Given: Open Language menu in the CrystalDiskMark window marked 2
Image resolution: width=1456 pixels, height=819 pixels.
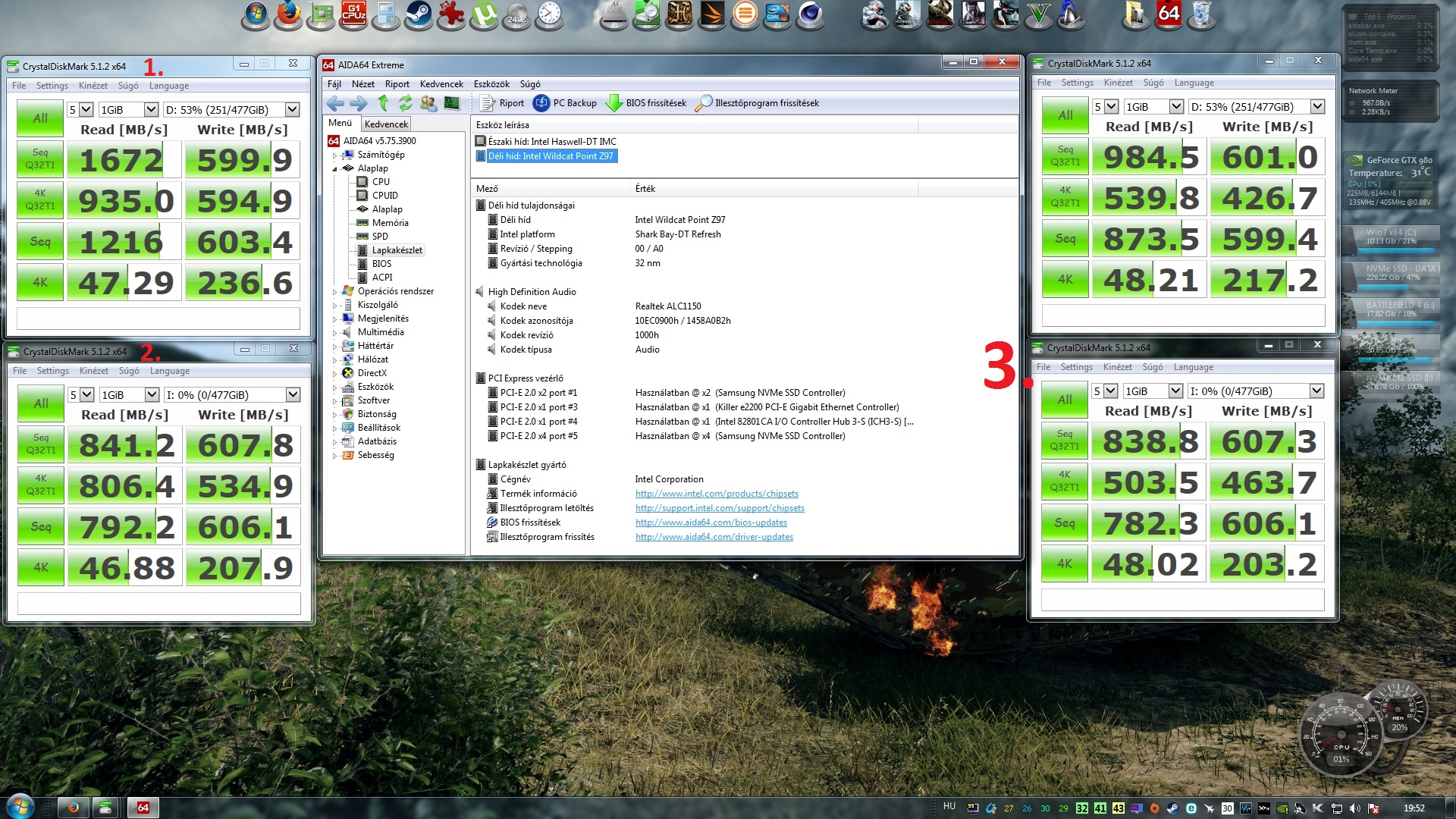Looking at the screenshot, I should 169,371.
